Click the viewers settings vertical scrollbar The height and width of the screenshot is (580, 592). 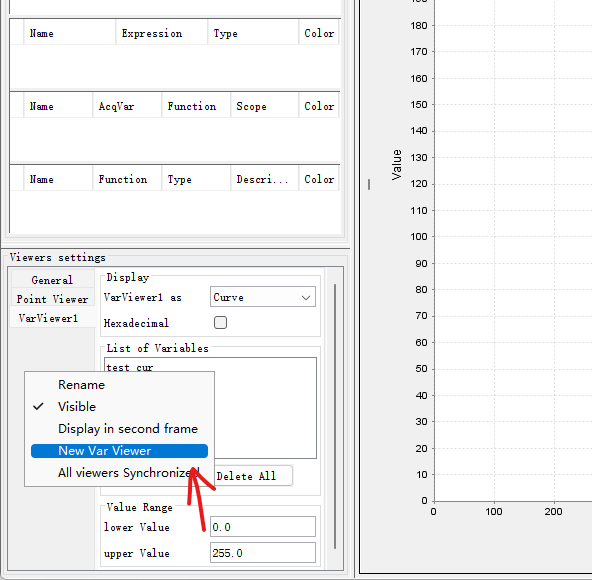pyautogui.click(x=335, y=416)
